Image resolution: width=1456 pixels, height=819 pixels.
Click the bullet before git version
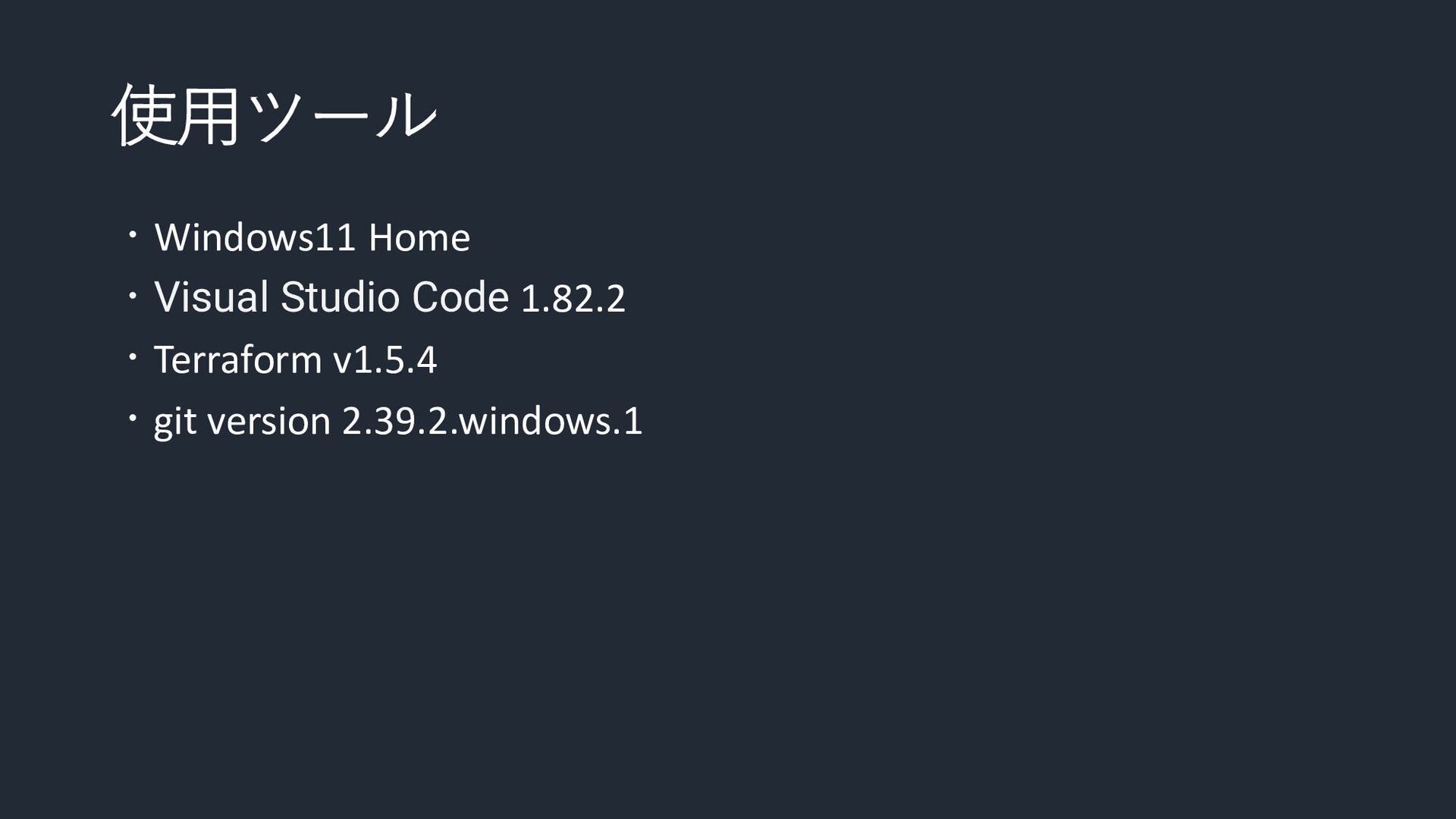tap(132, 419)
